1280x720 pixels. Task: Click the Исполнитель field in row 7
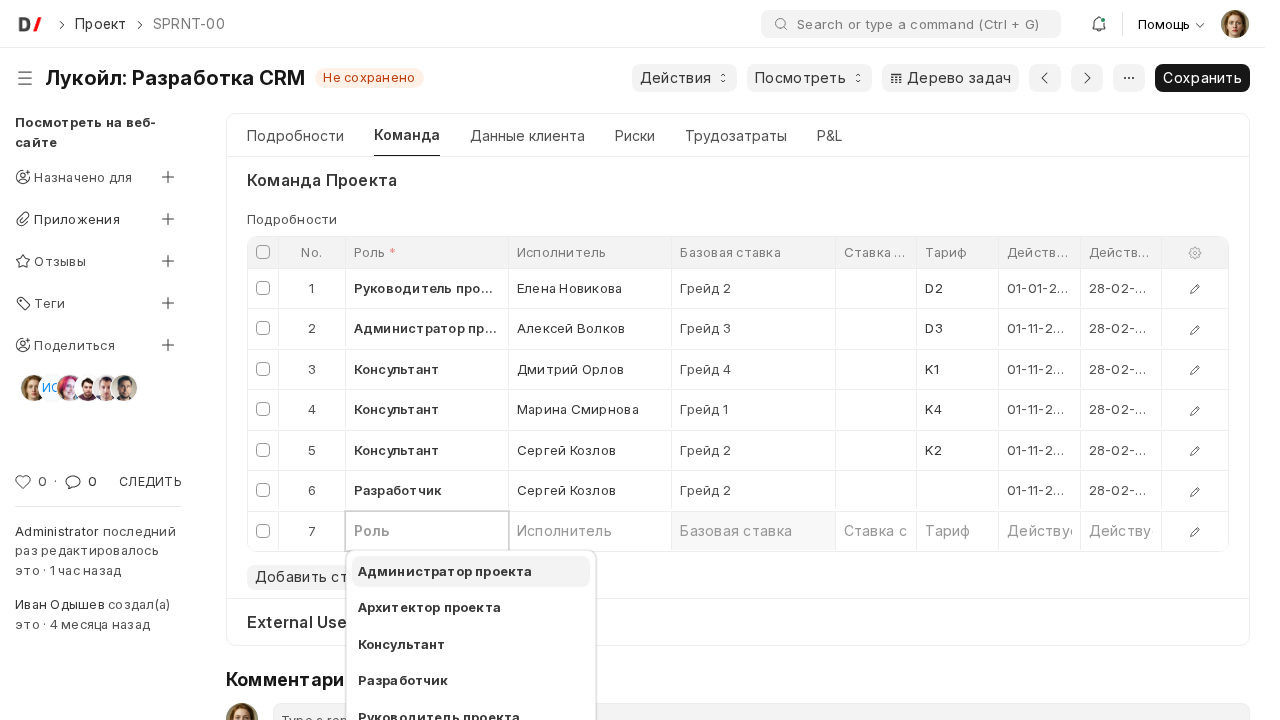(x=590, y=531)
